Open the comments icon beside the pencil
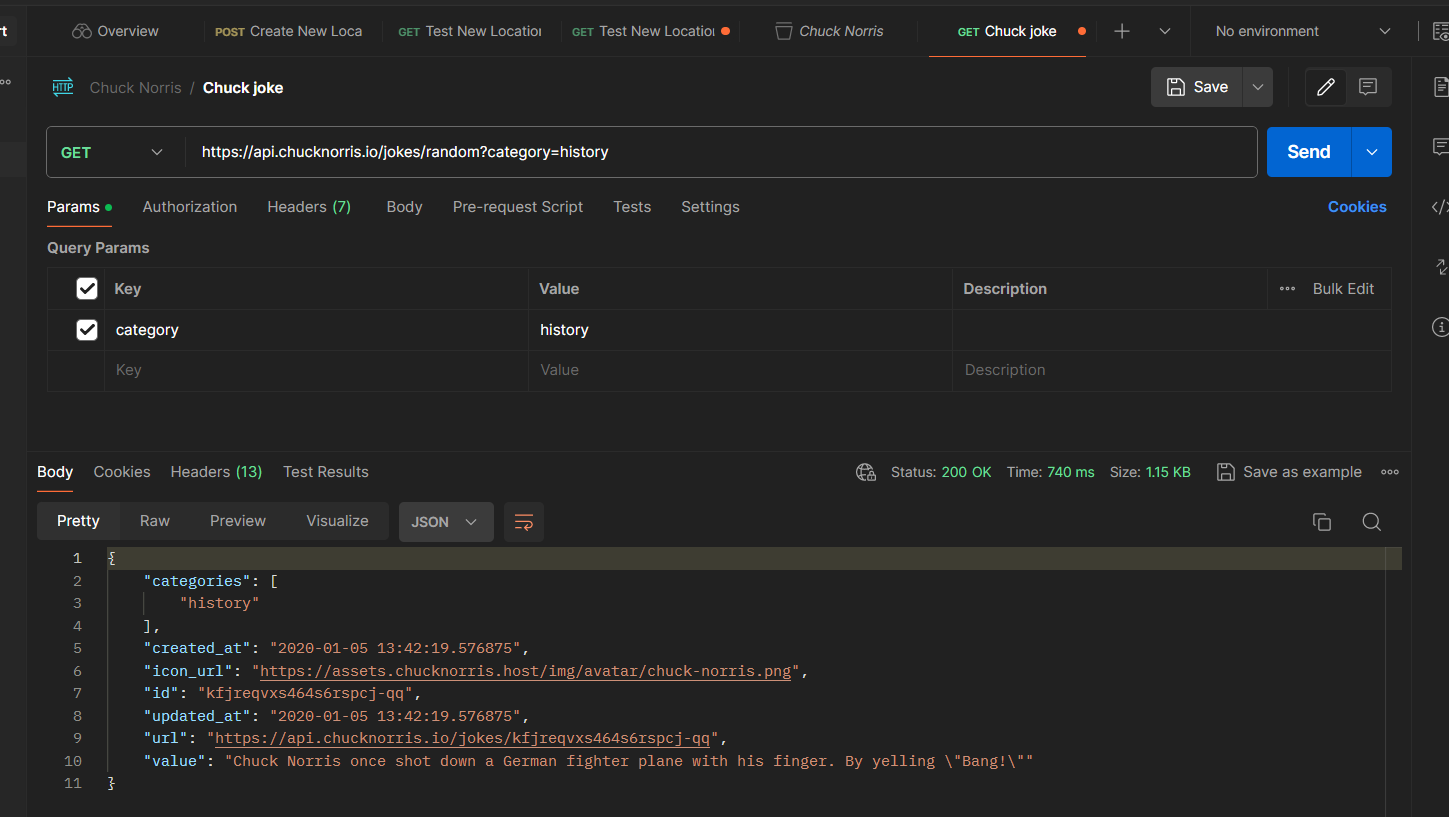Image resolution: width=1449 pixels, height=817 pixels. pos(1368,87)
